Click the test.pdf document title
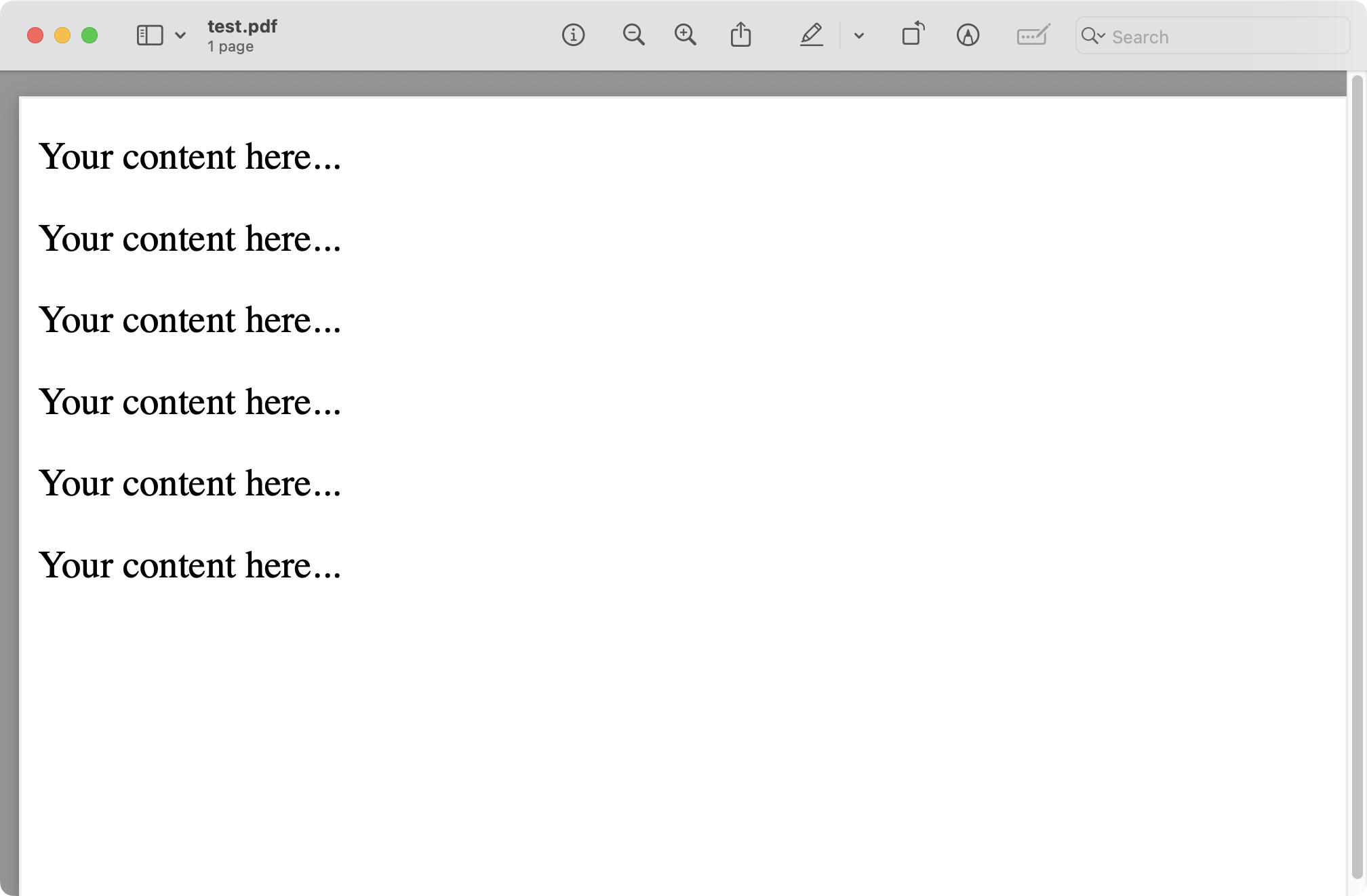Image resolution: width=1367 pixels, height=896 pixels. (242, 26)
